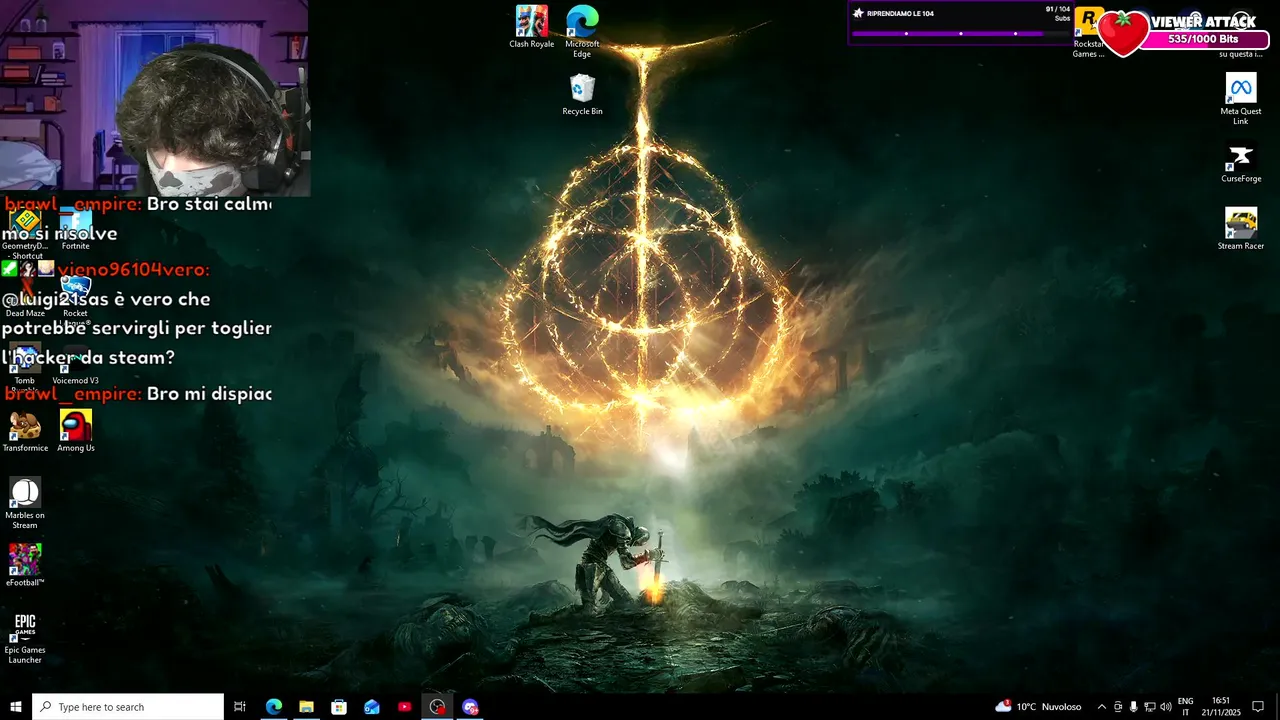Open Microsoft Store from the taskbar
1280x720 pixels.
pyautogui.click(x=339, y=707)
